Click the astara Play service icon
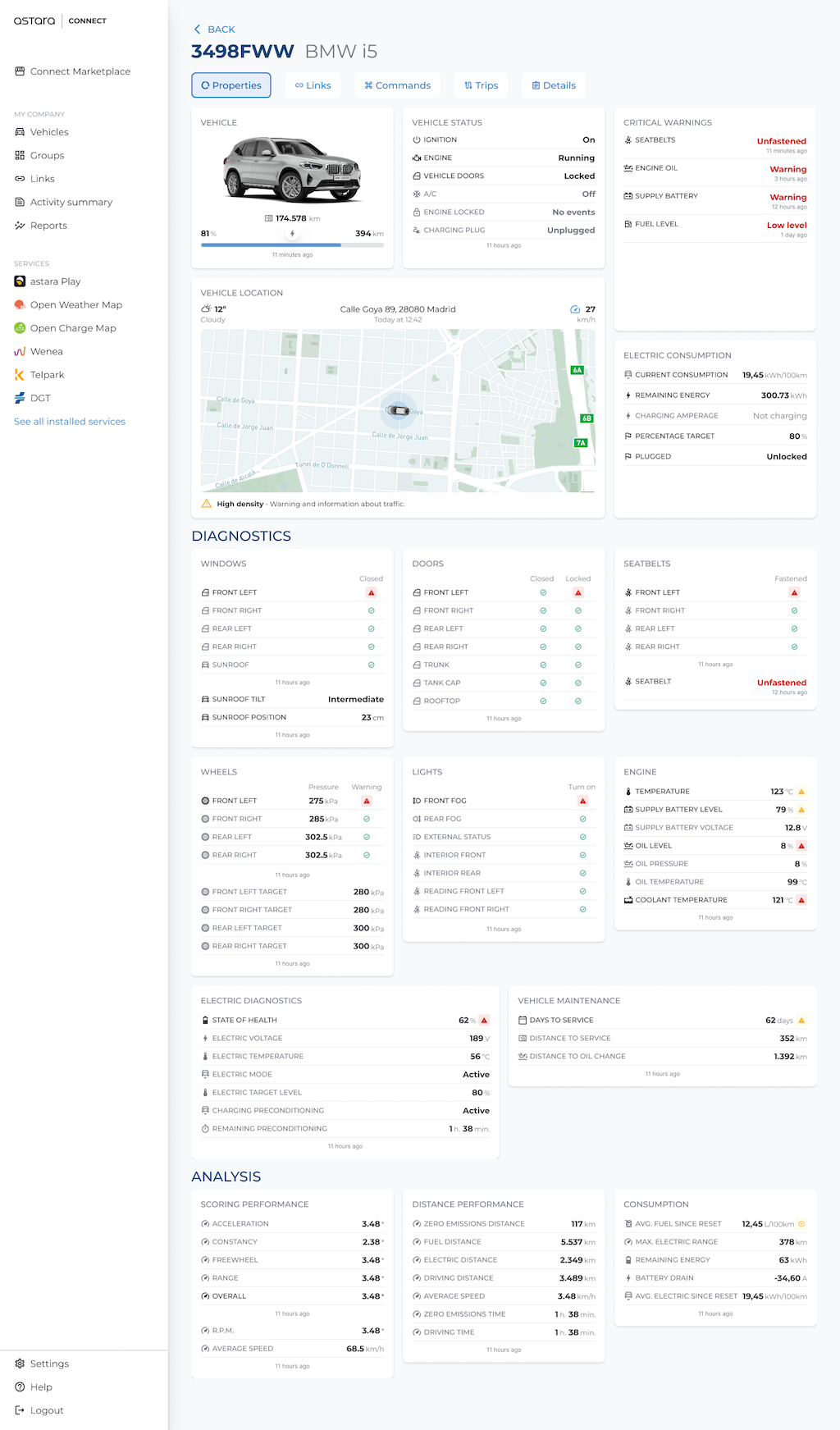 20,281
